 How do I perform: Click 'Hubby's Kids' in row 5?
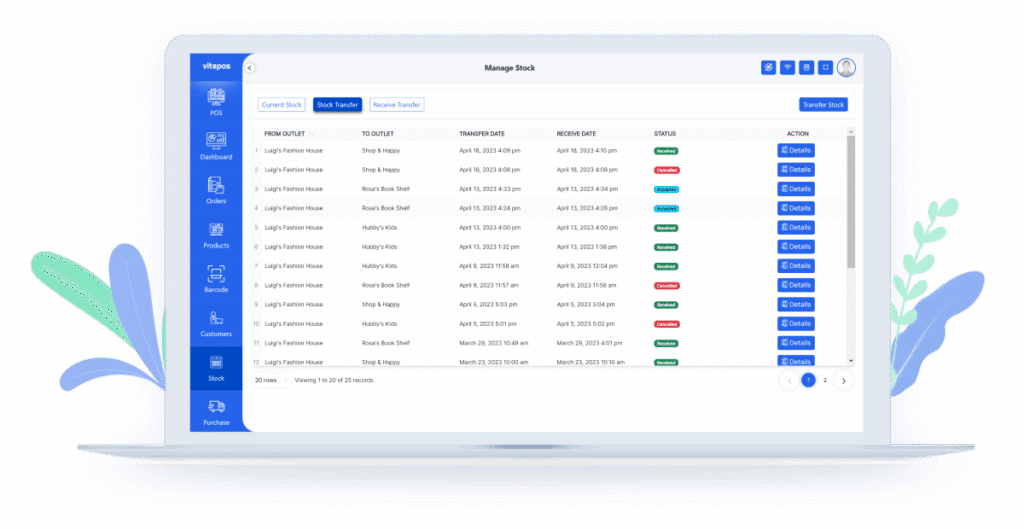click(x=379, y=228)
